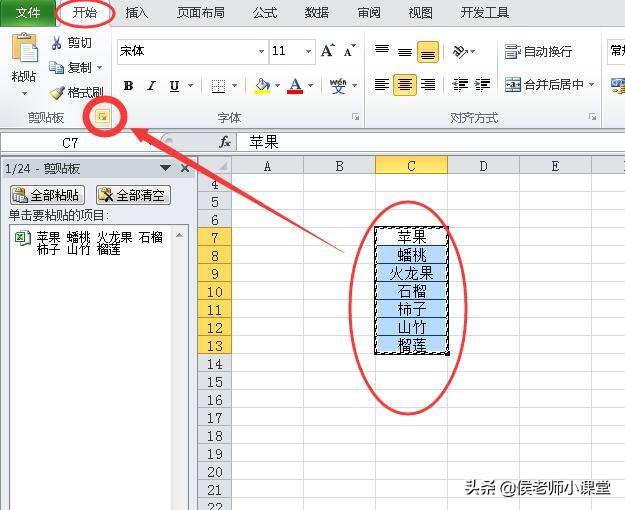Select row 14 header
This screenshot has width=625, height=510.
click(214, 364)
